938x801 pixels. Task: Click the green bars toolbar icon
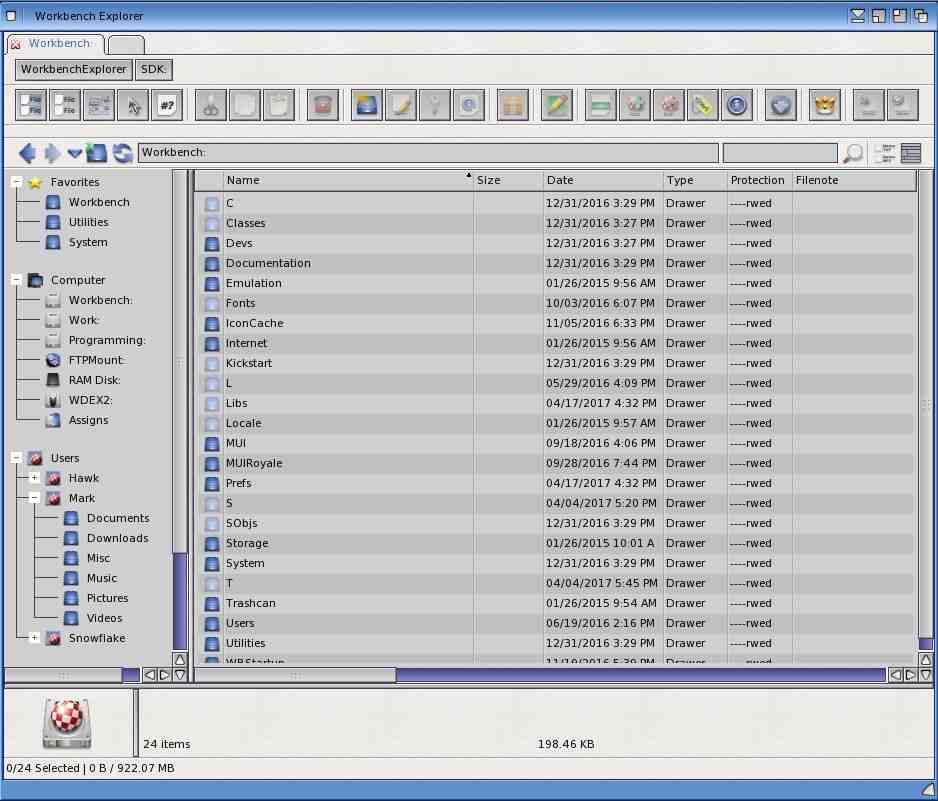tap(600, 105)
